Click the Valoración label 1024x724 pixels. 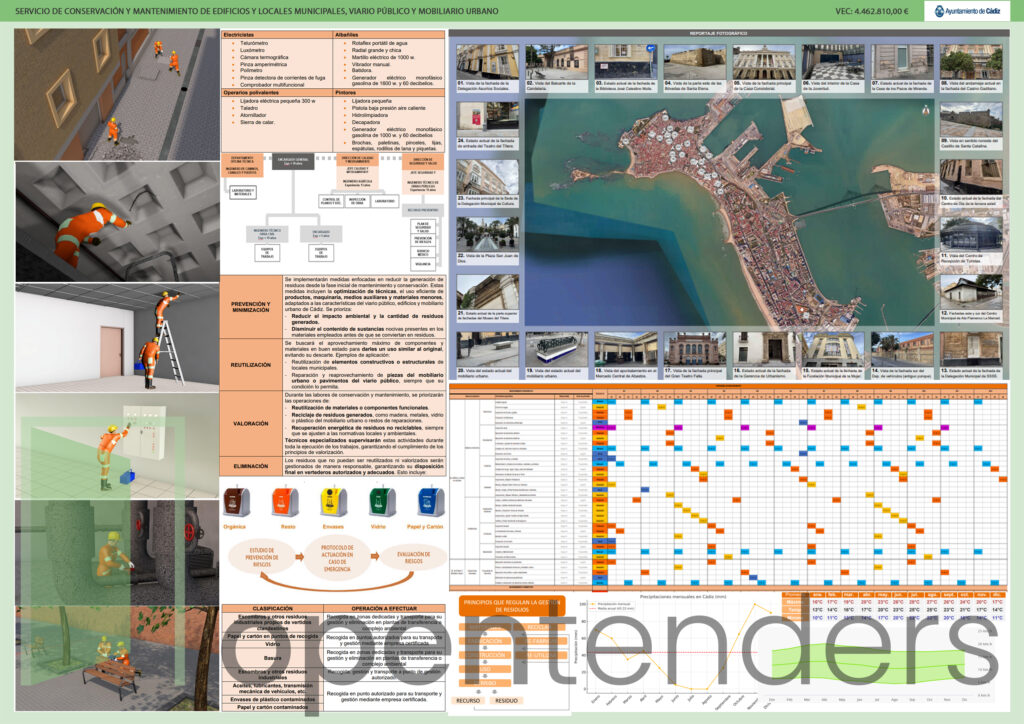[x=251, y=424]
